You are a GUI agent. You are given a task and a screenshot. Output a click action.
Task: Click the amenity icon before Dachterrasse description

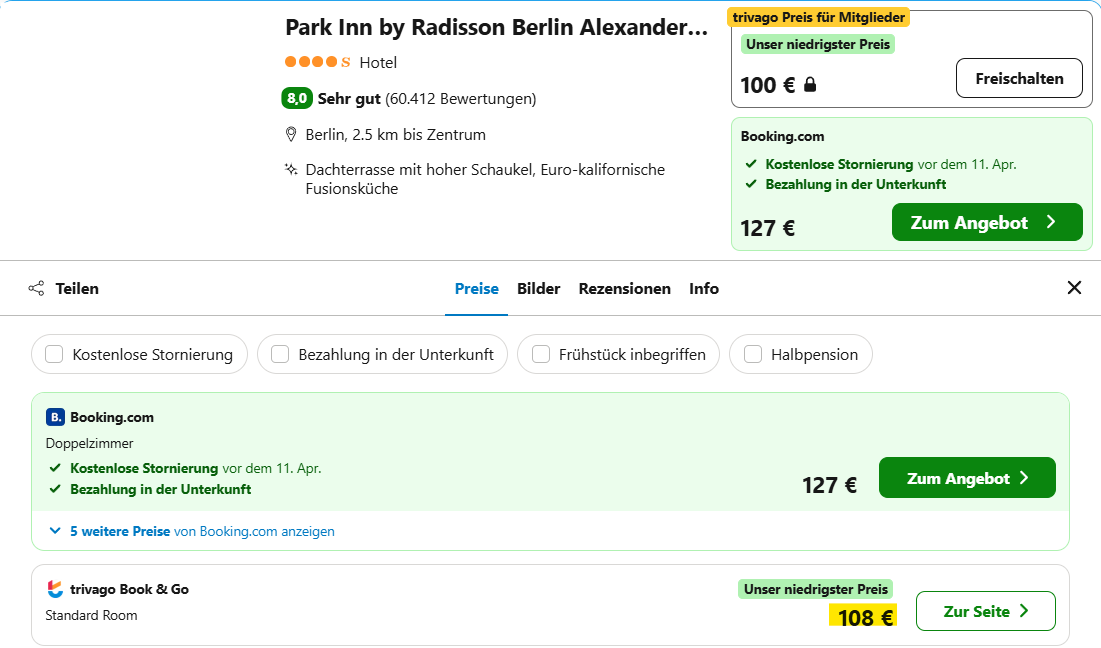pyautogui.click(x=290, y=169)
